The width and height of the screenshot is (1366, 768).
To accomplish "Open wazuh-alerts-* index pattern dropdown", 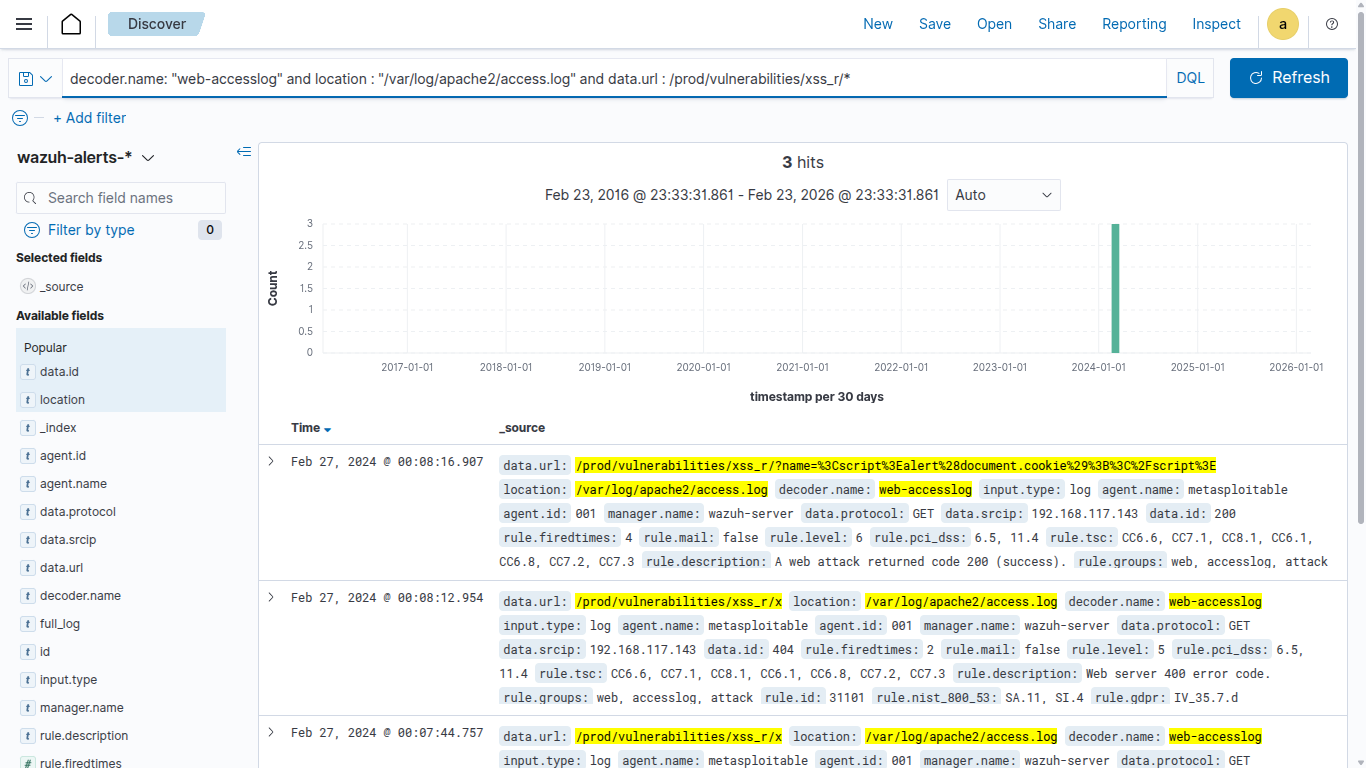I will tap(86, 158).
